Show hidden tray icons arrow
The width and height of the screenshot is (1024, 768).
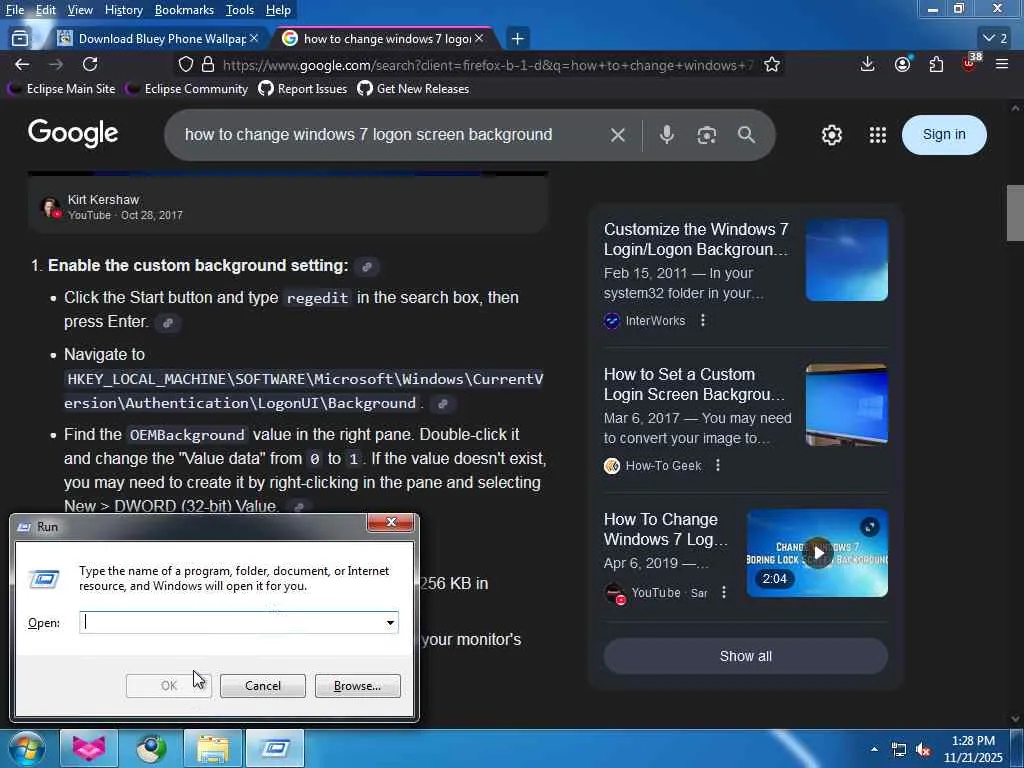[x=874, y=749]
